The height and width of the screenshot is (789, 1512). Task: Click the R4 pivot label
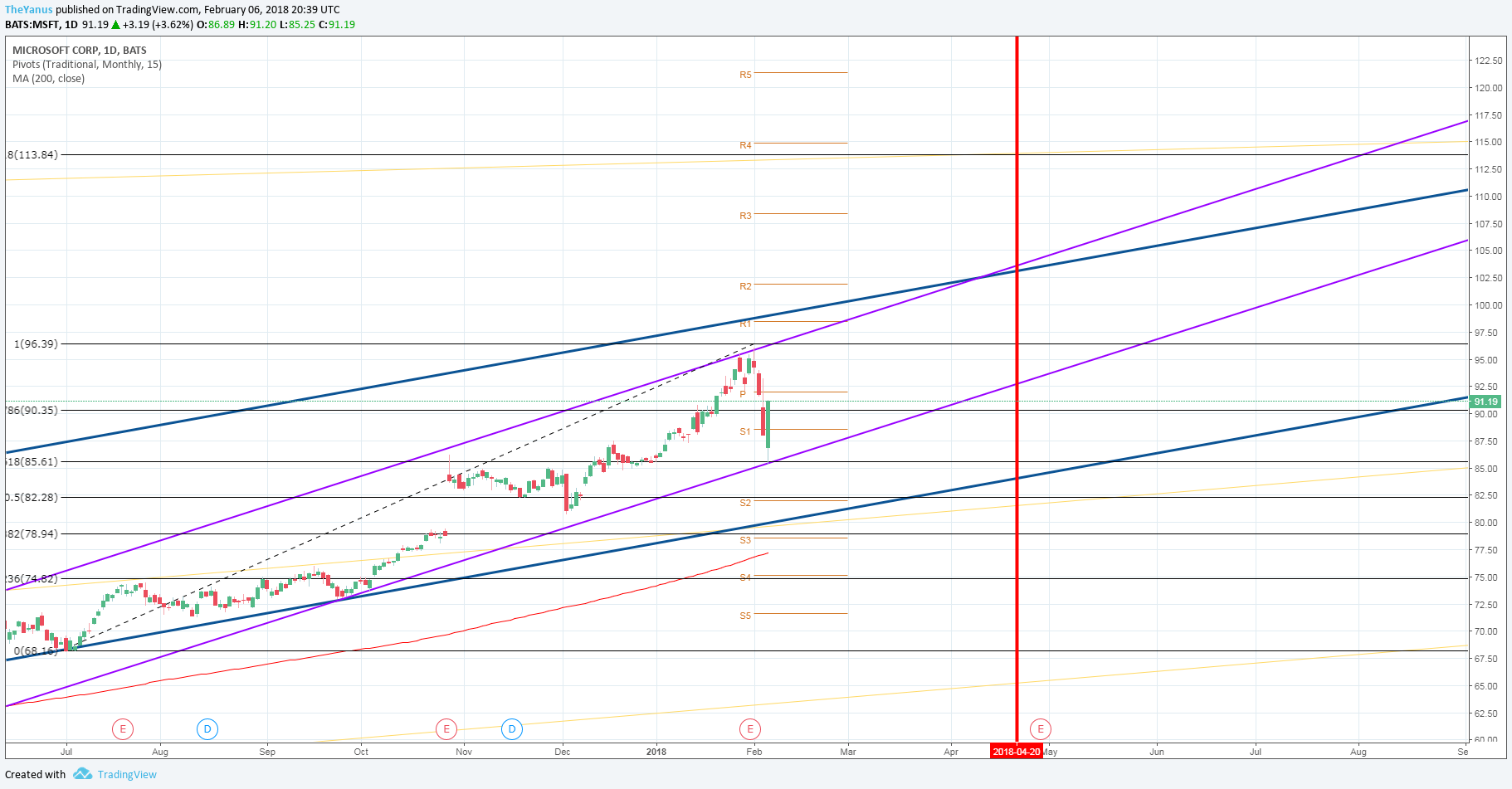click(x=745, y=145)
